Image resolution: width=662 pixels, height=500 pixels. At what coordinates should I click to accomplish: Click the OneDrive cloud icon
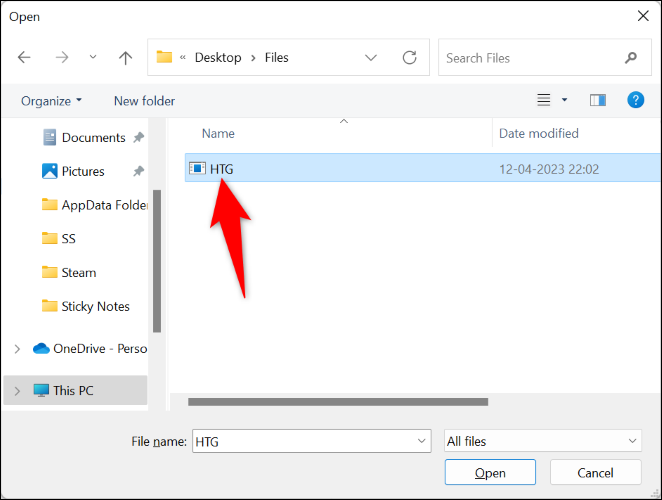point(41,348)
